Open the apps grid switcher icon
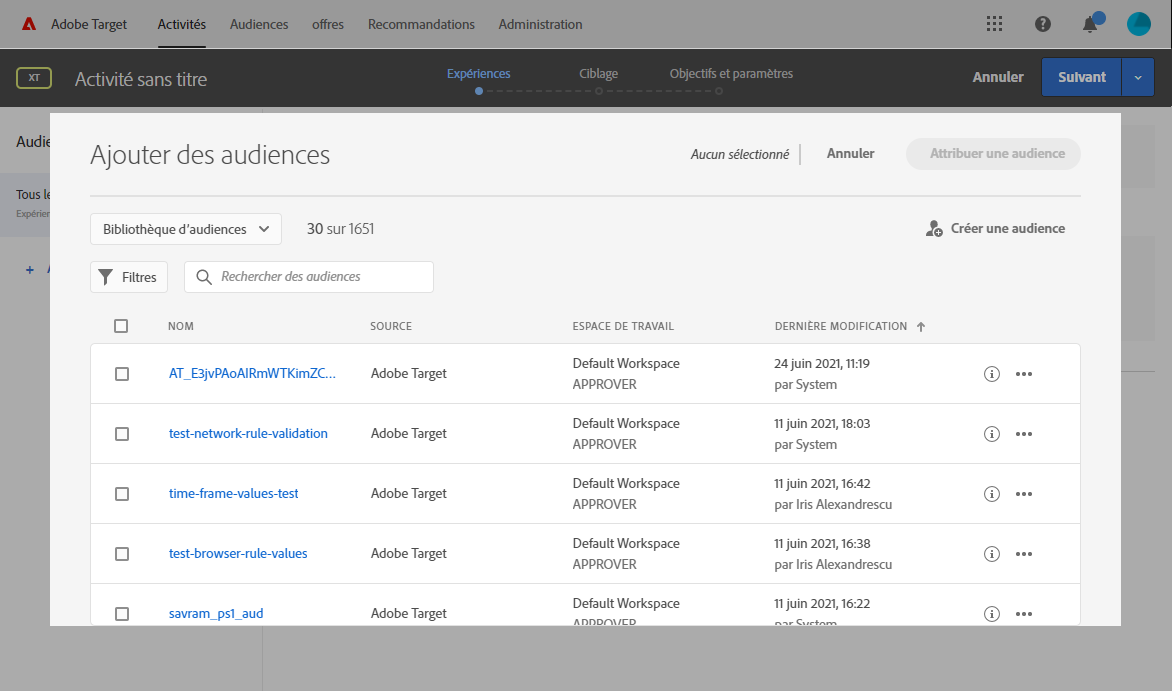Screen dimensions: 1172x691 [994, 24]
